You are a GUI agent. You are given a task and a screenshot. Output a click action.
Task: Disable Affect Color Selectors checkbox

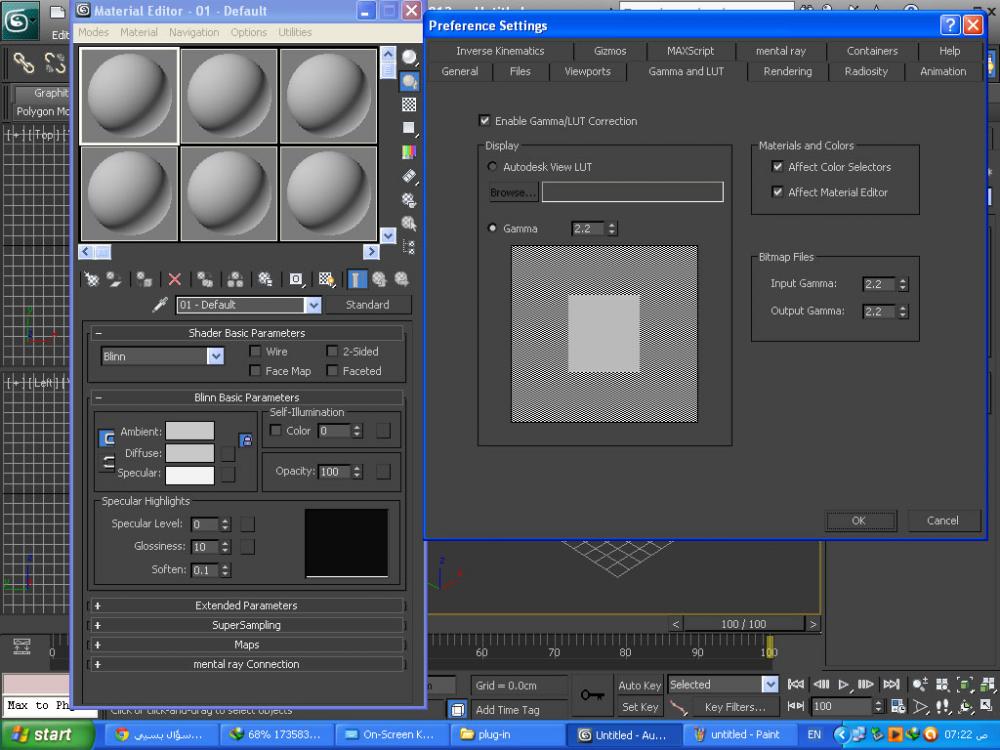point(778,167)
